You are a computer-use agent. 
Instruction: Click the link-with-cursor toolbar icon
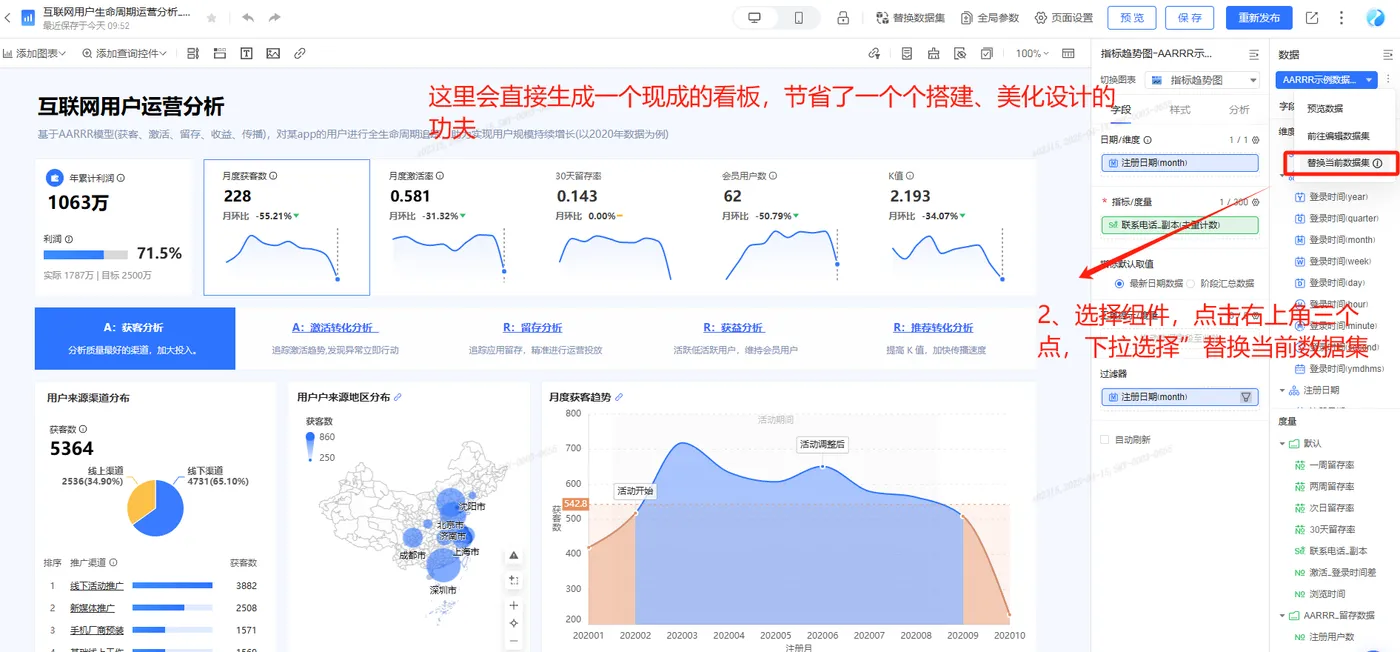pyautogui.click(x=875, y=53)
